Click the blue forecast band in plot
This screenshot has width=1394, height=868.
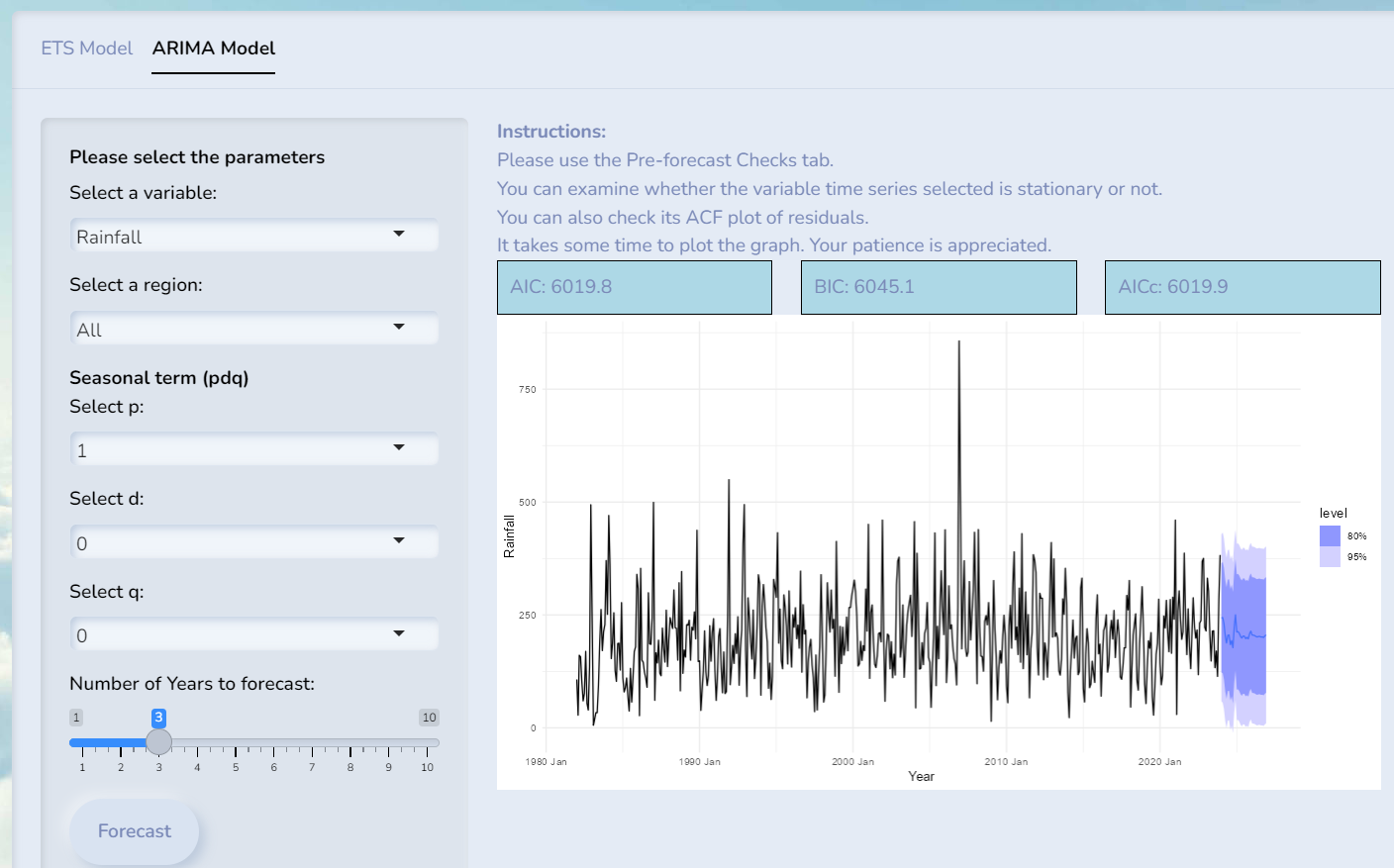point(1245,635)
